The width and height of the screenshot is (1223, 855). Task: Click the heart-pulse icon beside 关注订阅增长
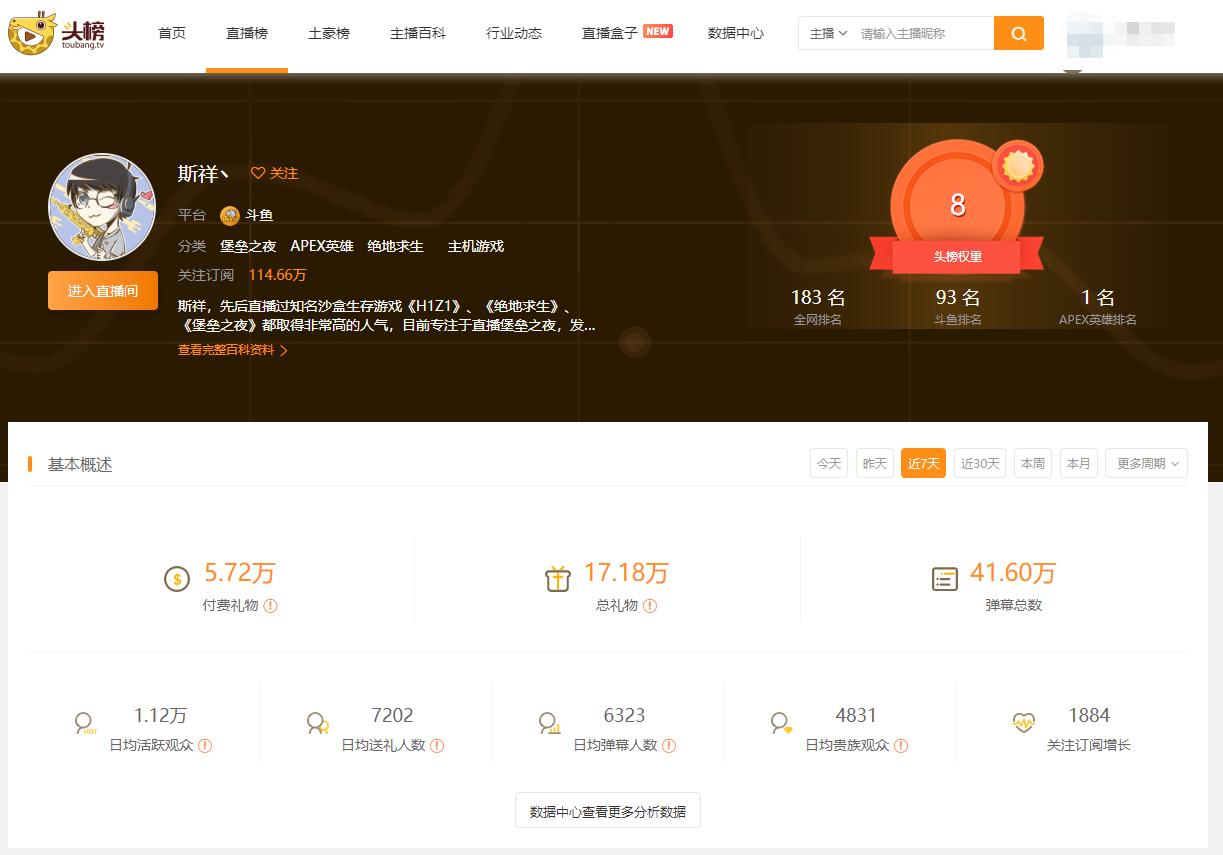click(1022, 722)
